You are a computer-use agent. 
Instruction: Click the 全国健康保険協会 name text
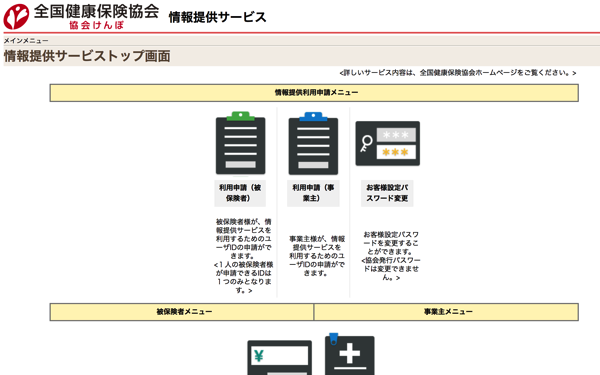pyautogui.click(x=96, y=11)
